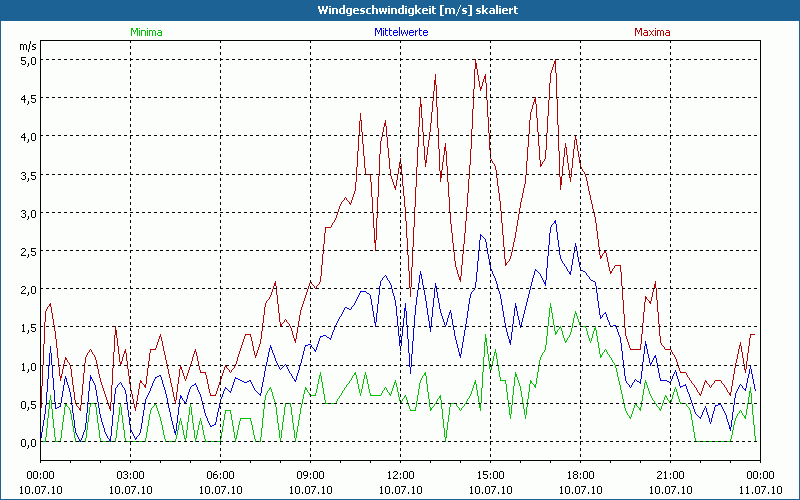The width and height of the screenshot is (800, 500).
Task: Click the '4,5' y-axis value
Action: [x=29, y=98]
